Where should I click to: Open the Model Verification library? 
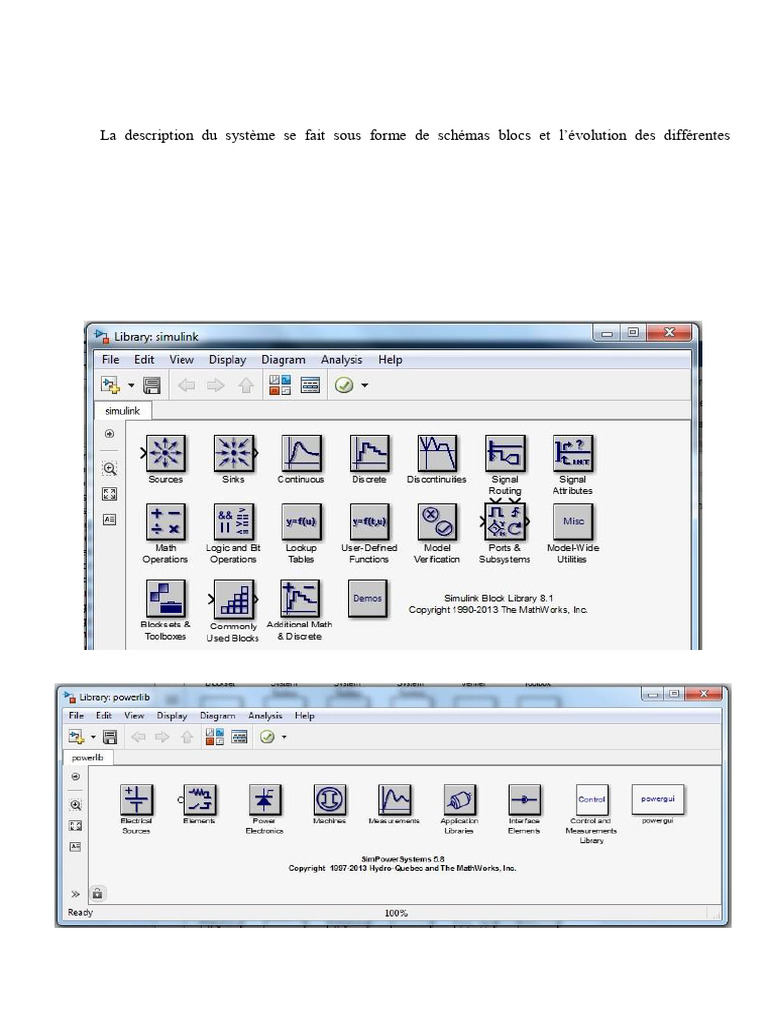tap(437, 522)
